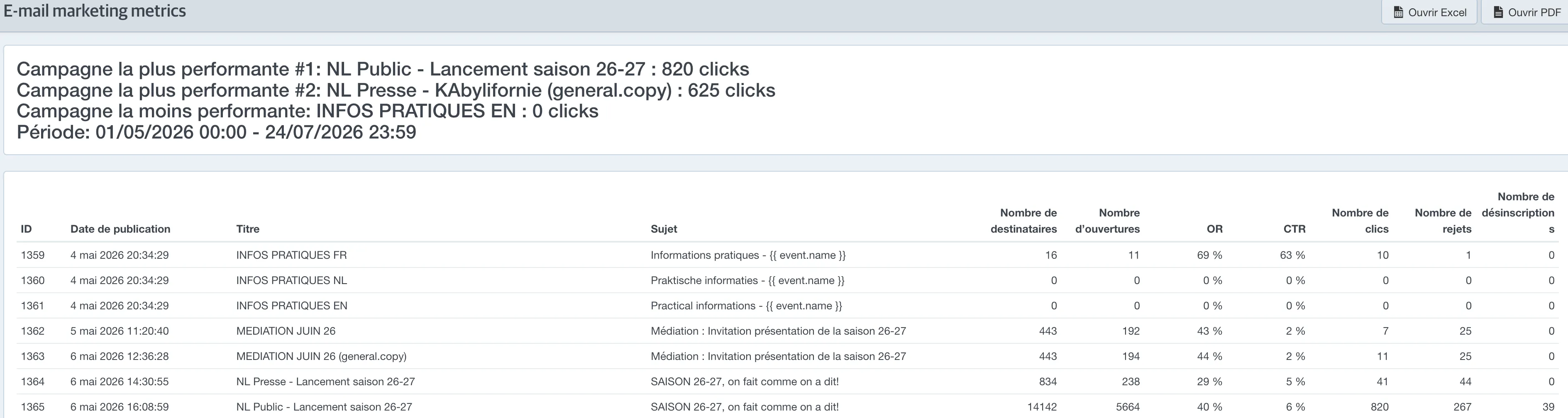Click the Nombre d'ouvertures header
1568x418 pixels.
tap(1108, 221)
